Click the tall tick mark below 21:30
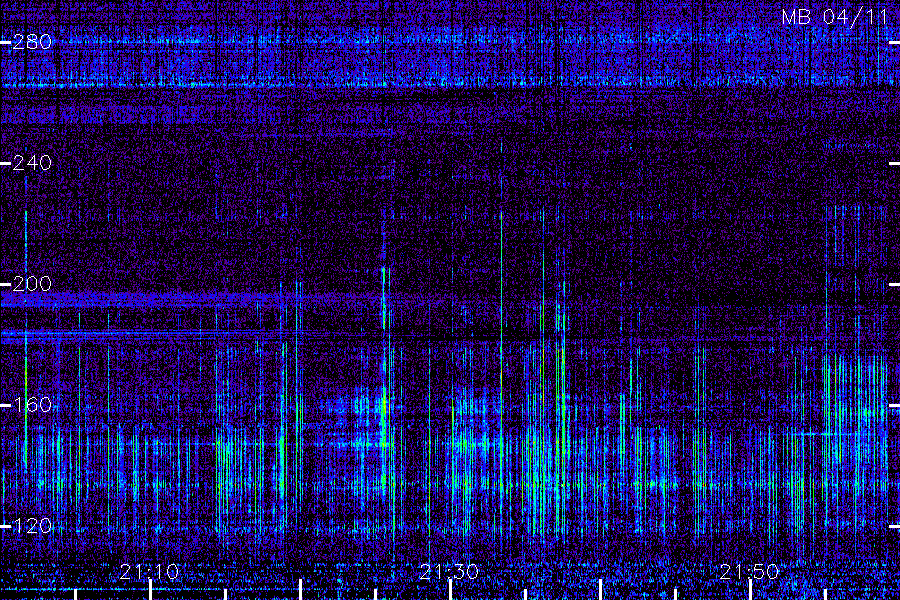This screenshot has height=600, width=900. [451, 590]
